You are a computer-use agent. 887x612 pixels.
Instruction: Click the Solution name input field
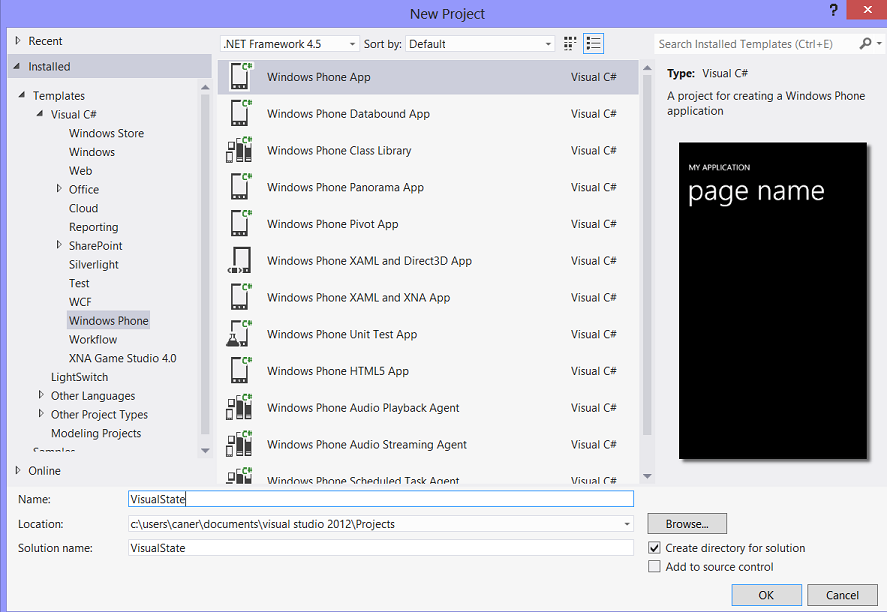pyautogui.click(x=381, y=548)
